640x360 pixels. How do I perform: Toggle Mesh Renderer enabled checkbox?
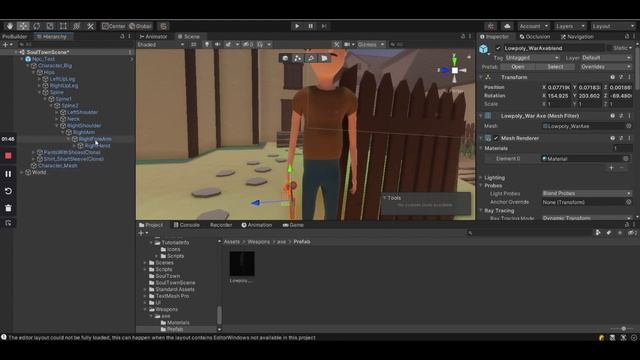[x=496, y=138]
